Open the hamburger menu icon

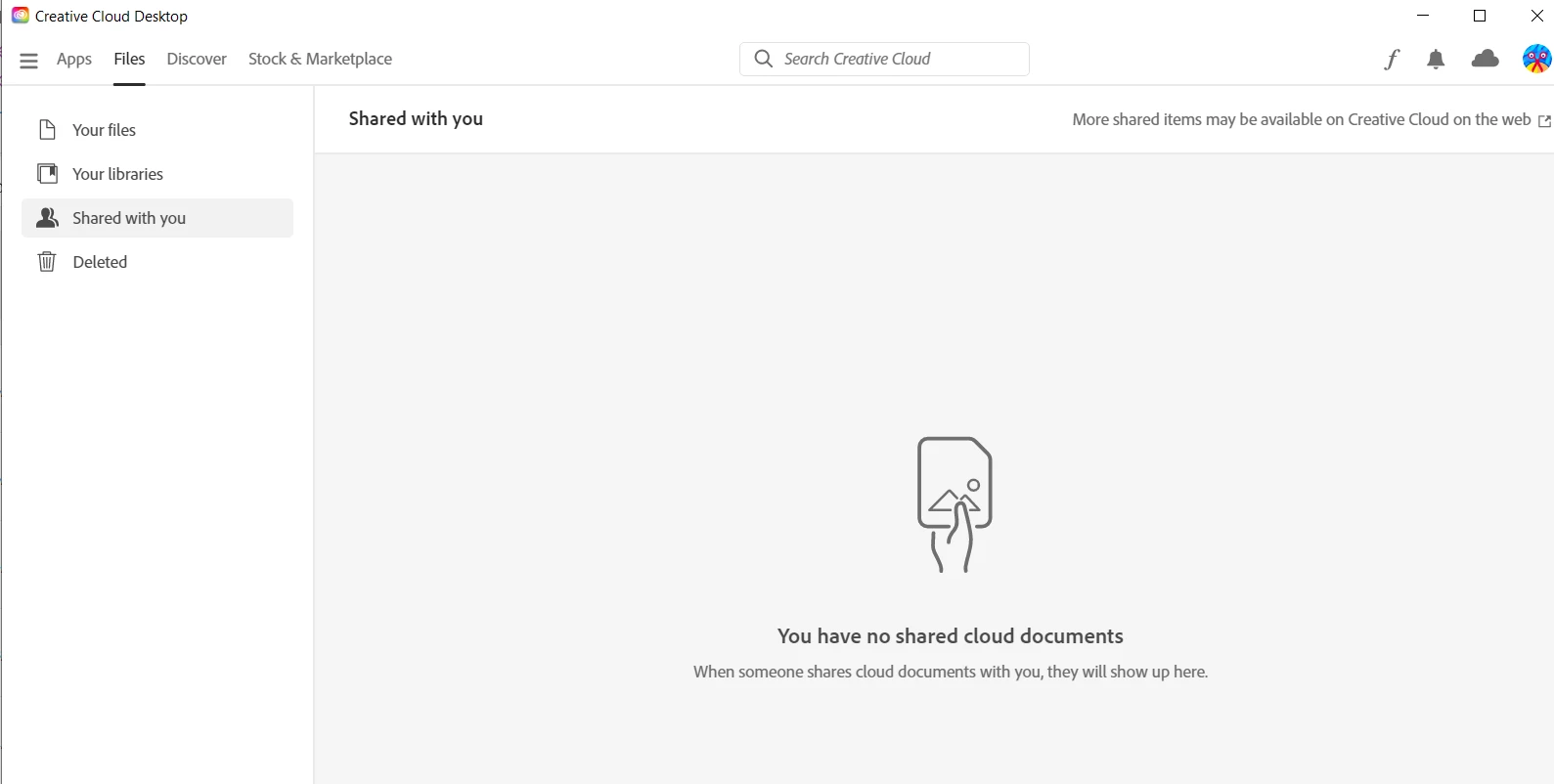pos(28,61)
